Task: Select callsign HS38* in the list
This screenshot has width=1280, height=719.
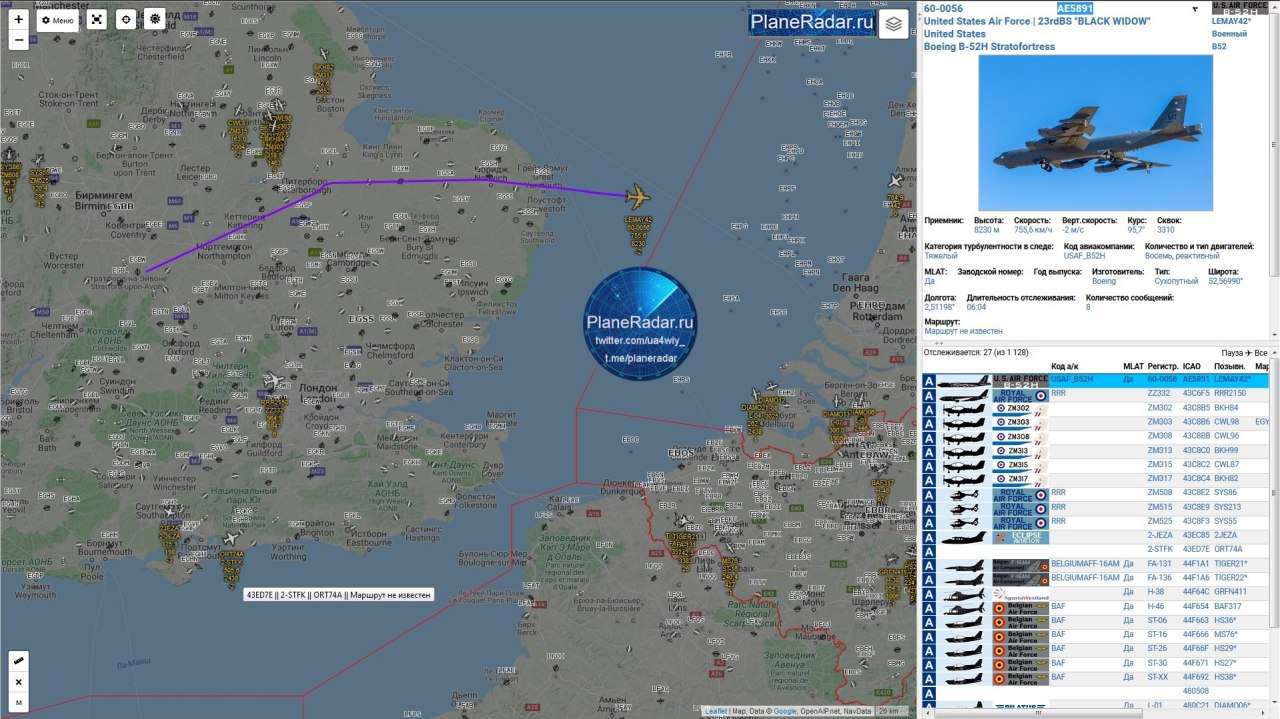Action: (x=1225, y=677)
